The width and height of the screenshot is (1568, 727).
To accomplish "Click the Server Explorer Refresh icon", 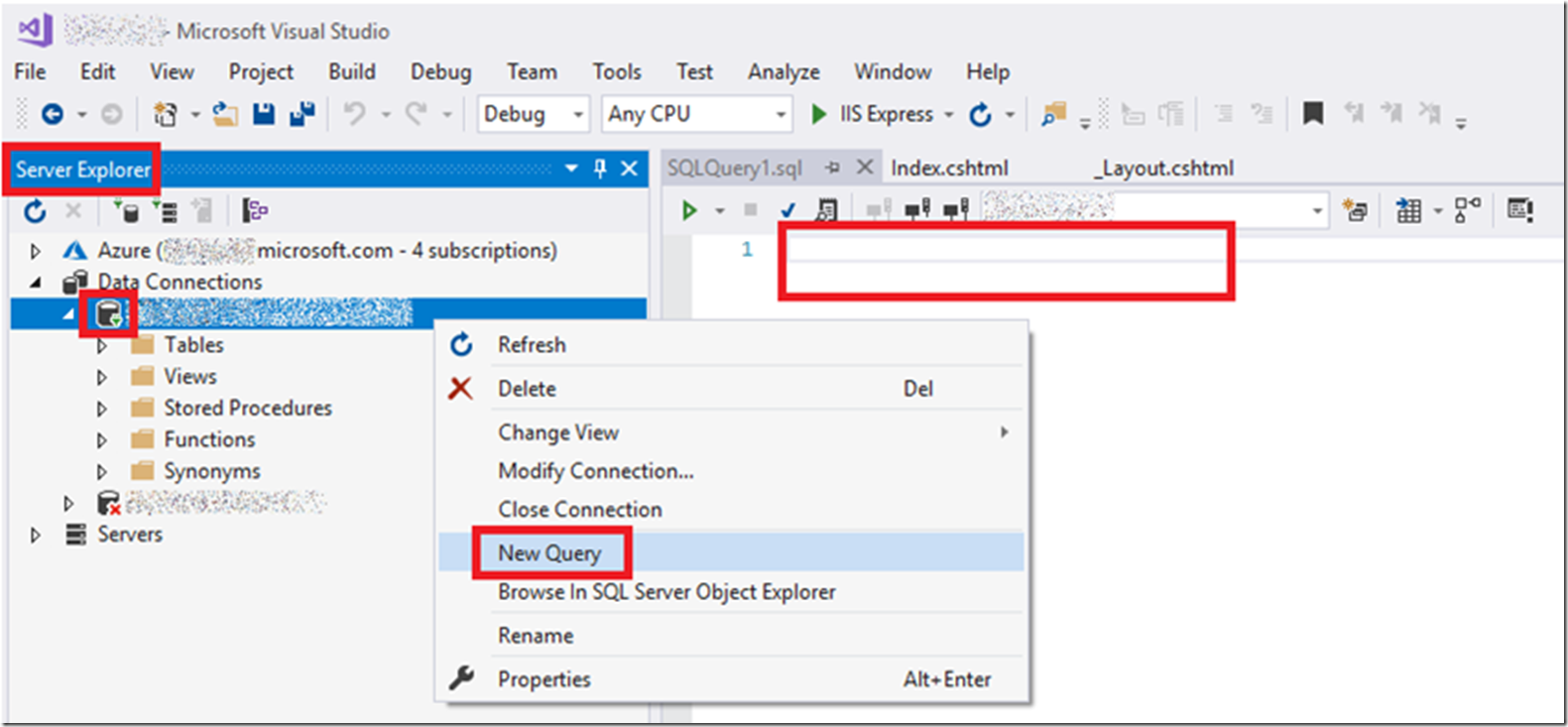I will [x=35, y=210].
